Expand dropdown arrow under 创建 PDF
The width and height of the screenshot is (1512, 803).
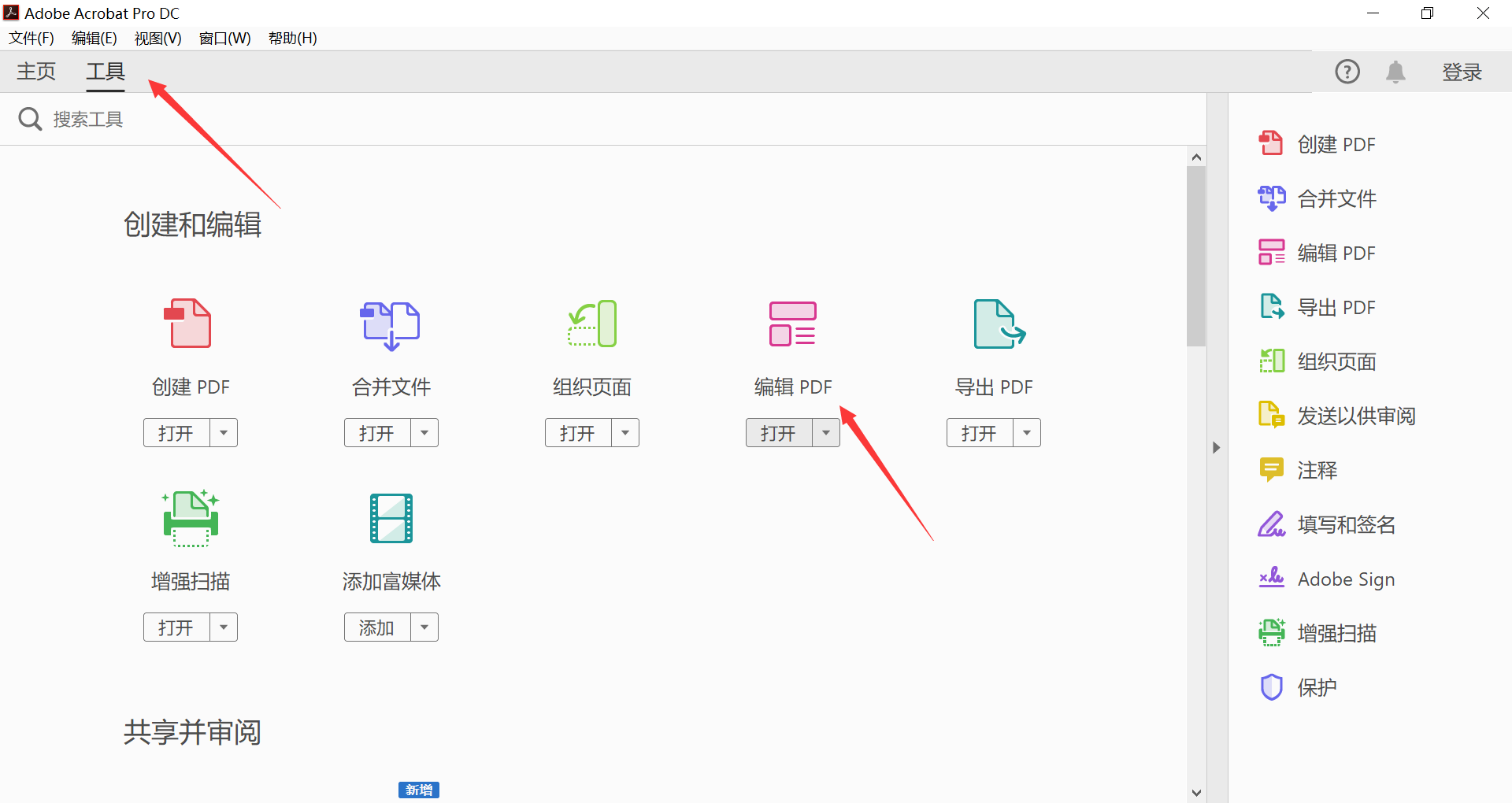pyautogui.click(x=224, y=433)
